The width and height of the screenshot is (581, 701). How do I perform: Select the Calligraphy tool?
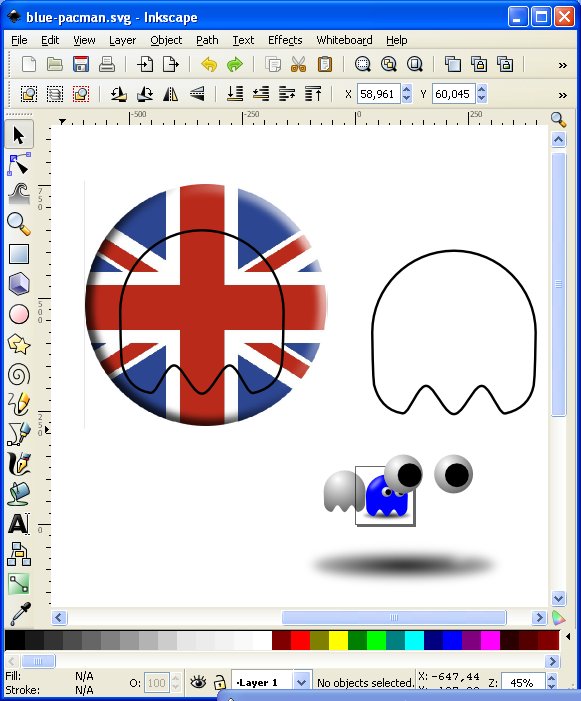pyautogui.click(x=19, y=464)
